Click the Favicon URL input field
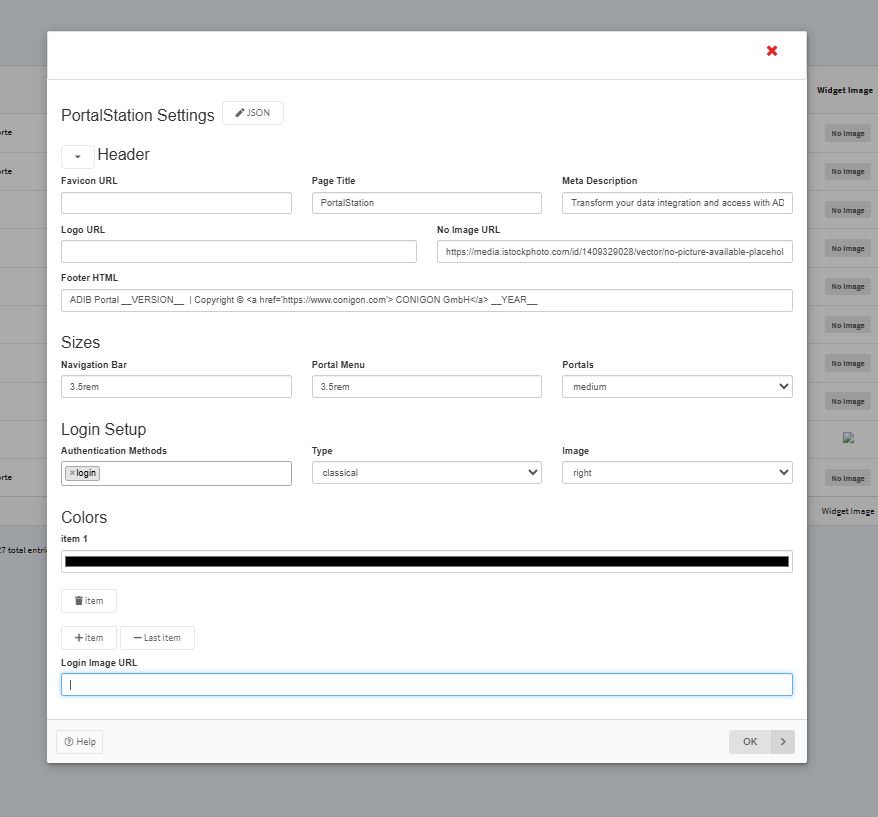878x817 pixels. (x=176, y=203)
